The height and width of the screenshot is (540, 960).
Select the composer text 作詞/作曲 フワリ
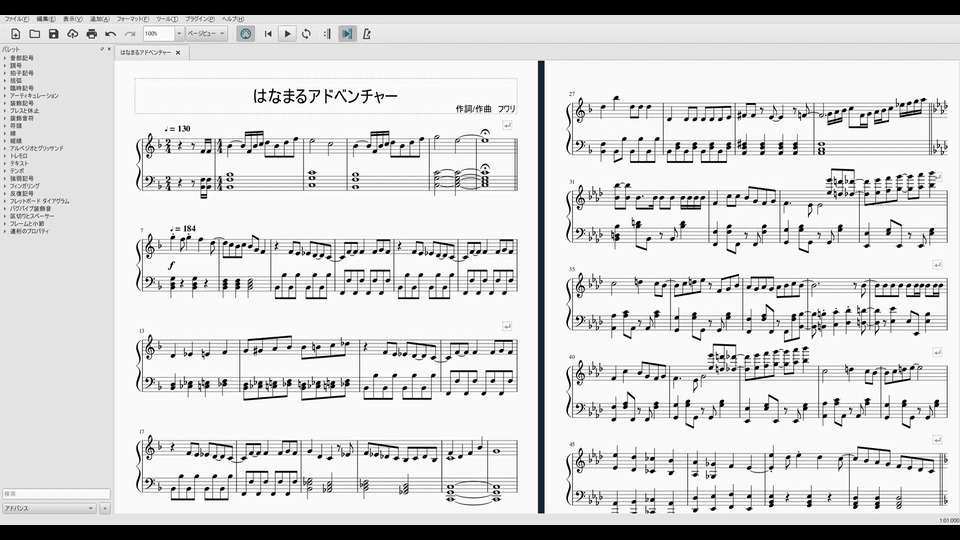(486, 109)
